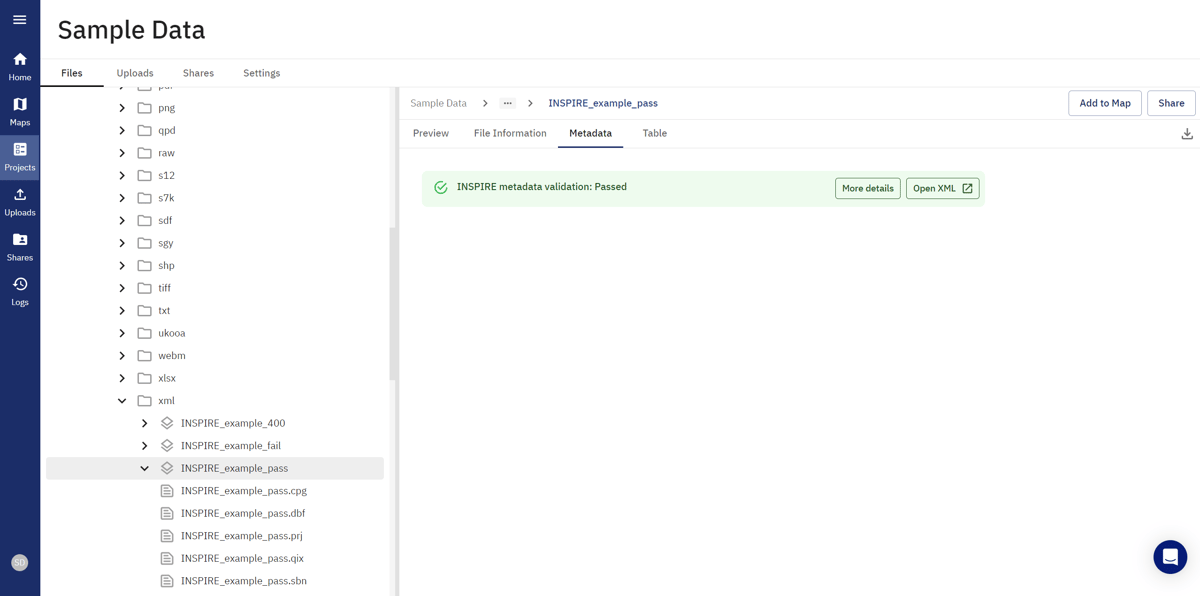This screenshot has height=596, width=1200.
Task: Collapse the INSPIRE_example_pass layer
Action: point(145,469)
